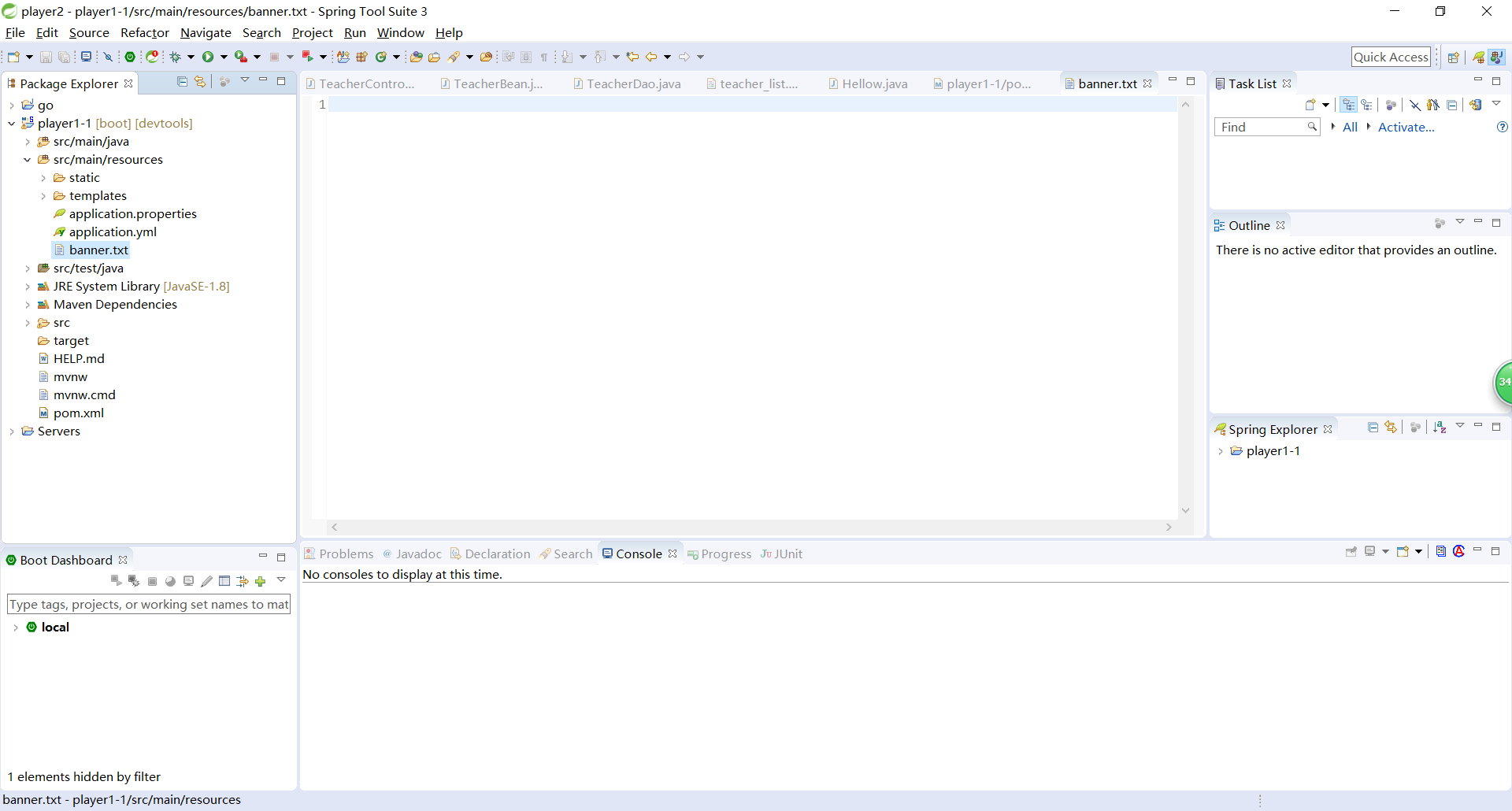
Task: Click the All link in Task List
Action: coord(1350,127)
